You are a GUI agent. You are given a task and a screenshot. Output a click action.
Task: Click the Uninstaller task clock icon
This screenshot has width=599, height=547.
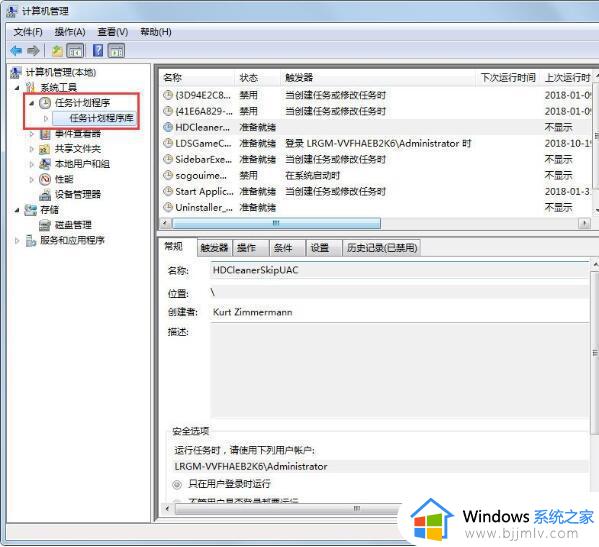[168, 207]
